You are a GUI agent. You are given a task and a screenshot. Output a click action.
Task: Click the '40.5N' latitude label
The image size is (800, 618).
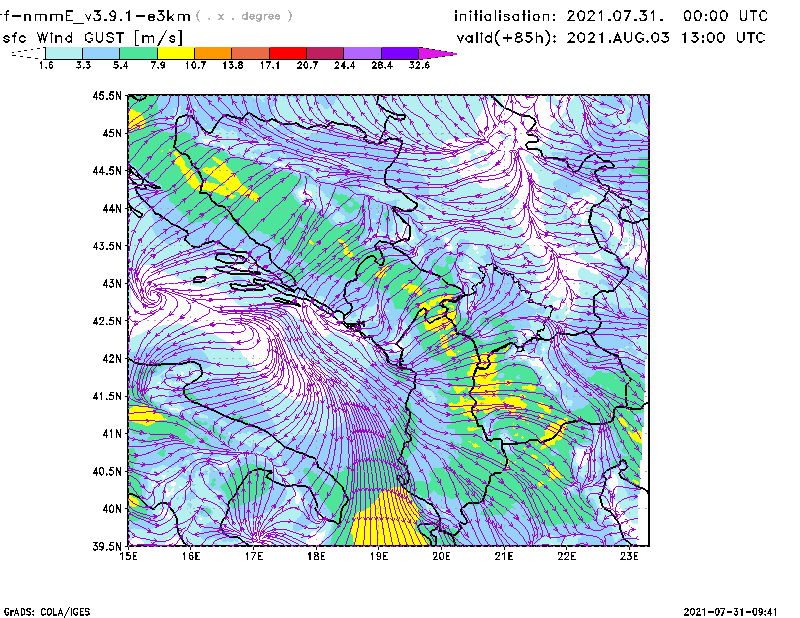click(107, 472)
